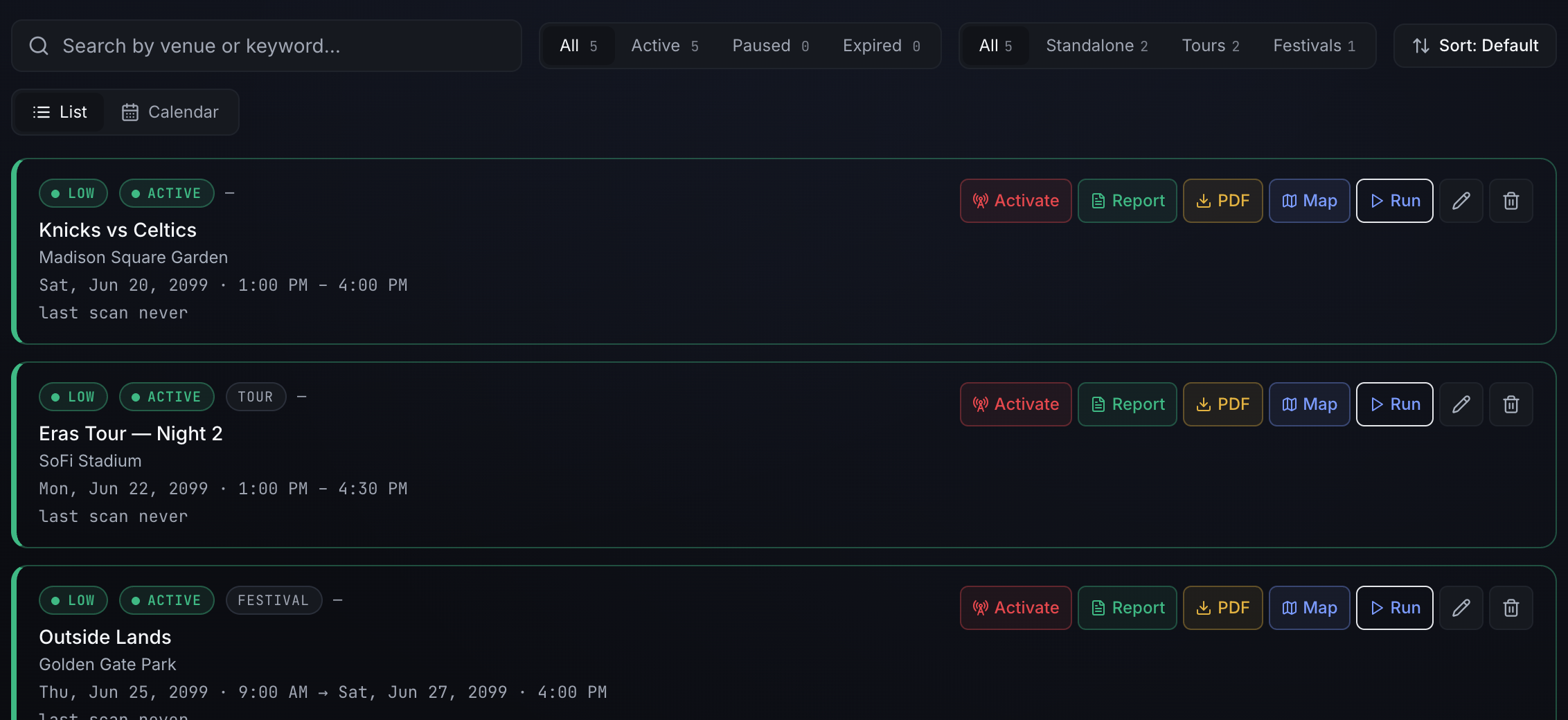This screenshot has width=1568, height=720.
Task: Open the Knicks vs Celtics title
Action: (x=118, y=230)
